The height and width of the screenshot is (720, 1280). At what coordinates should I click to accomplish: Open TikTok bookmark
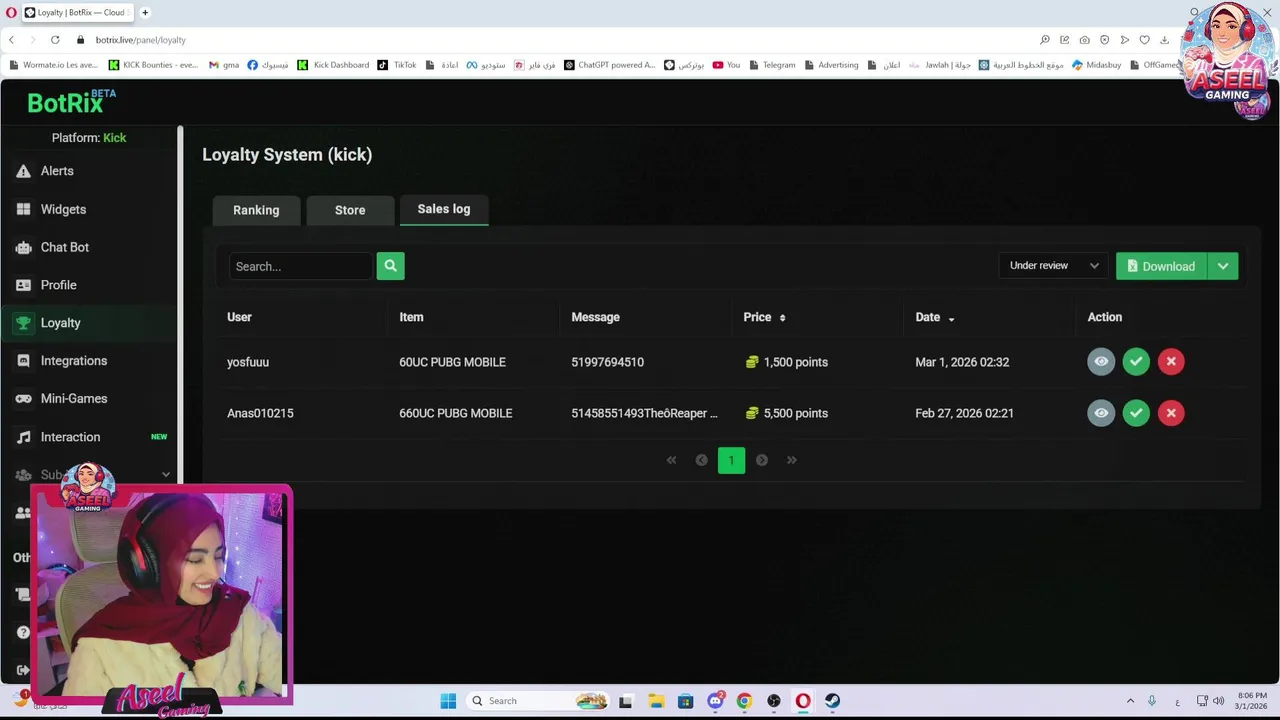(397, 65)
